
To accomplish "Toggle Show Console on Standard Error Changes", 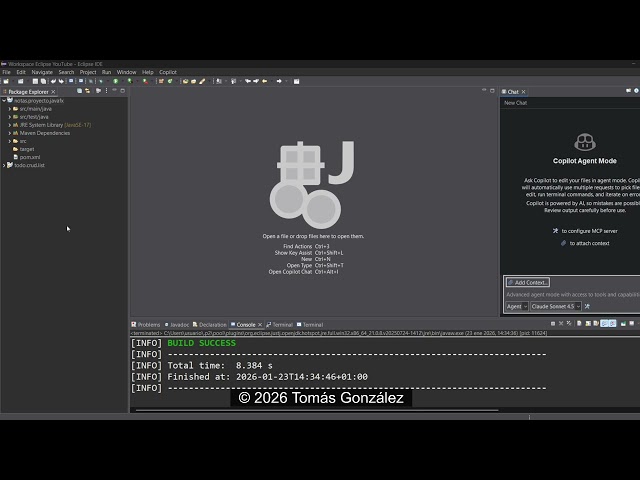I will [612, 323].
